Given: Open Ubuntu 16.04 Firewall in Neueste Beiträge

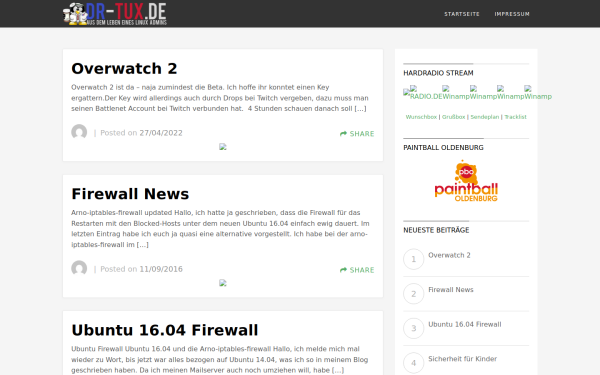Looking at the screenshot, I should click(465, 324).
